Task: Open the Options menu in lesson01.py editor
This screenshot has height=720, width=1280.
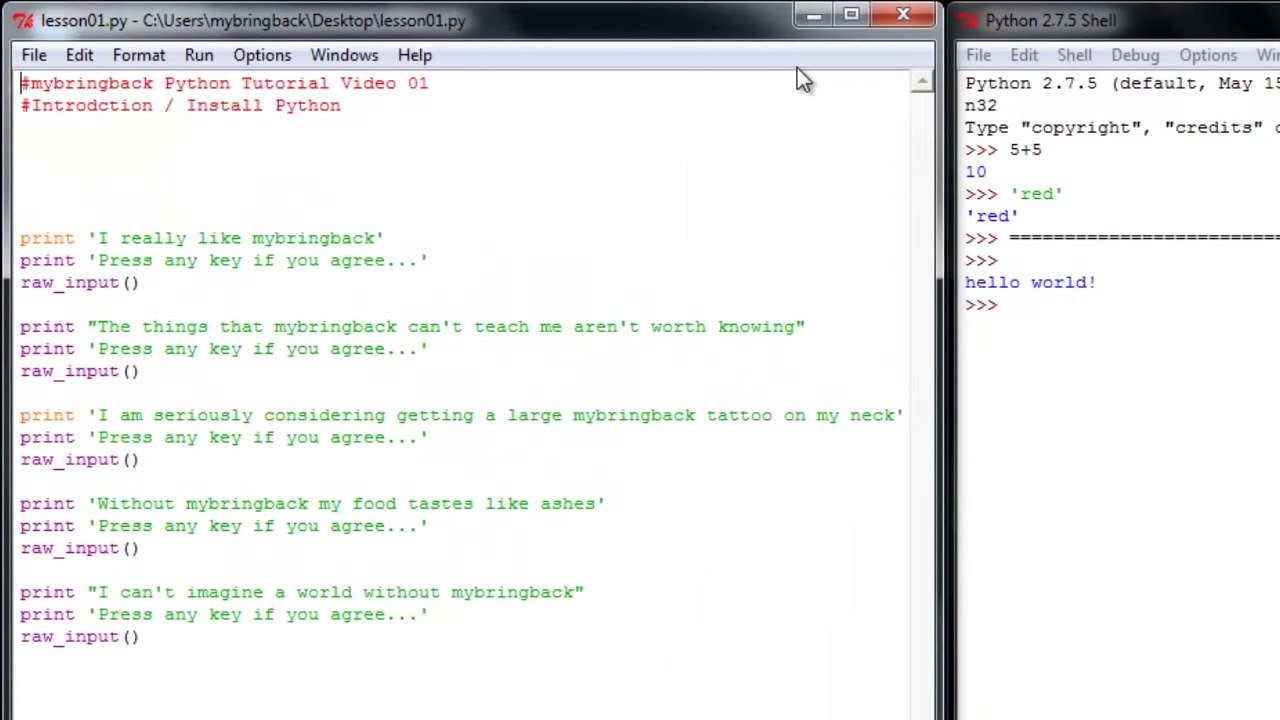Action: 262,55
